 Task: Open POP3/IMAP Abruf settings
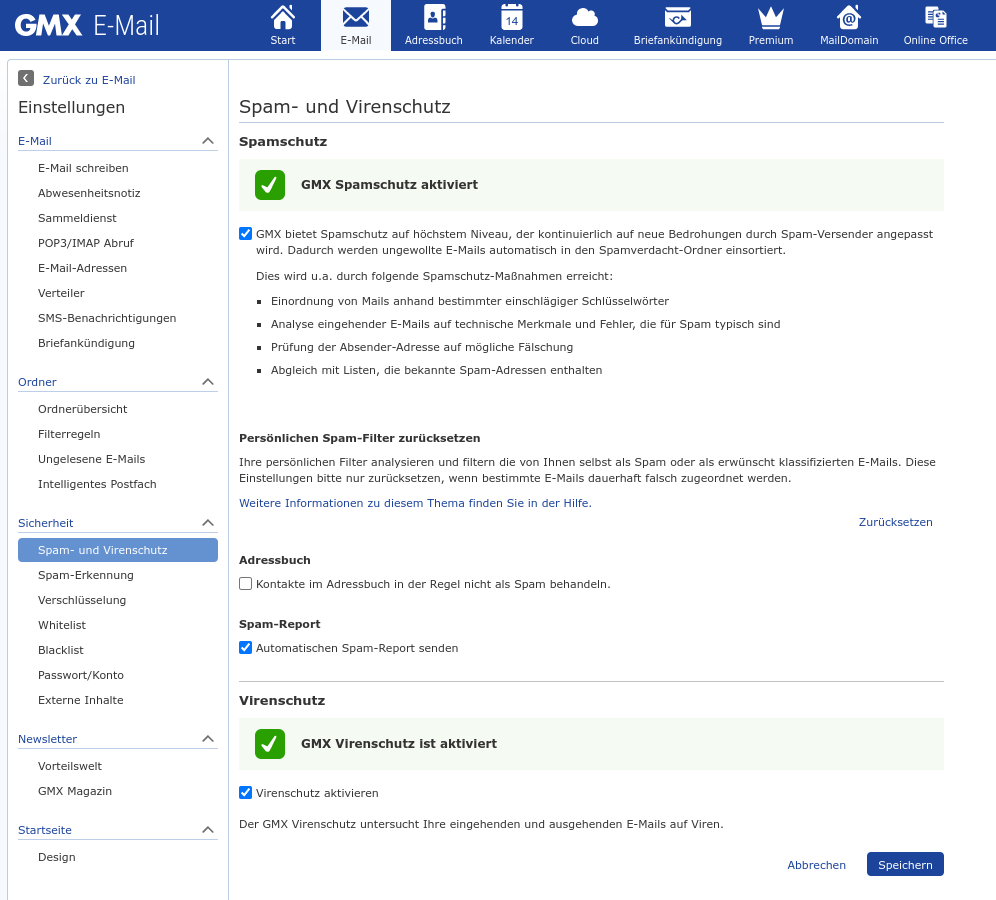(86, 243)
